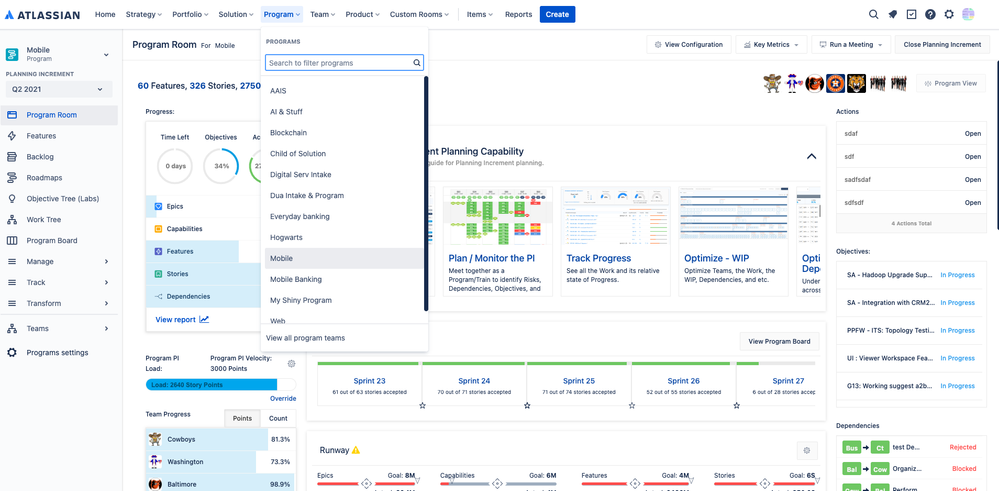Open the Portfolio dropdown menu
The height and width of the screenshot is (491, 999).
(191, 14)
